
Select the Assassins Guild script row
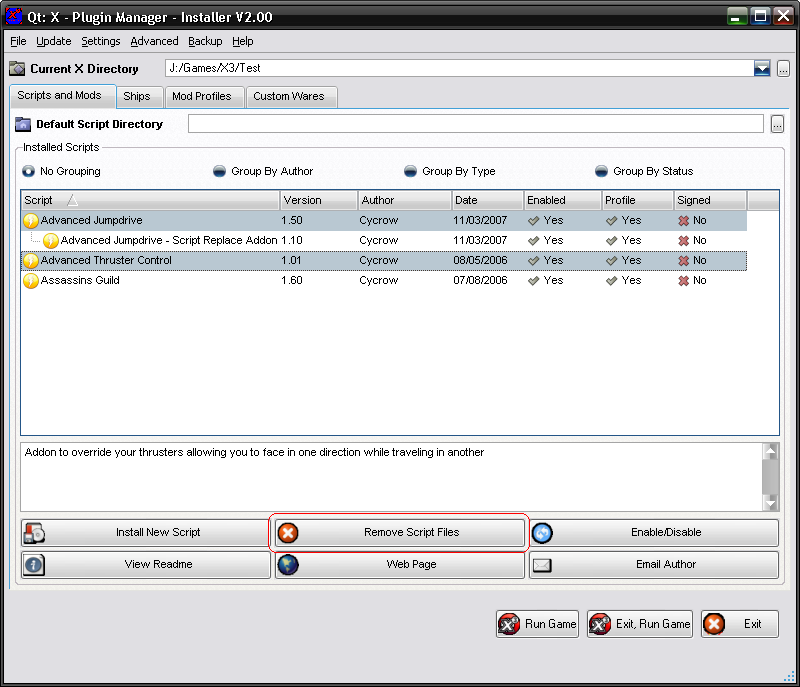pyautogui.click(x=384, y=281)
